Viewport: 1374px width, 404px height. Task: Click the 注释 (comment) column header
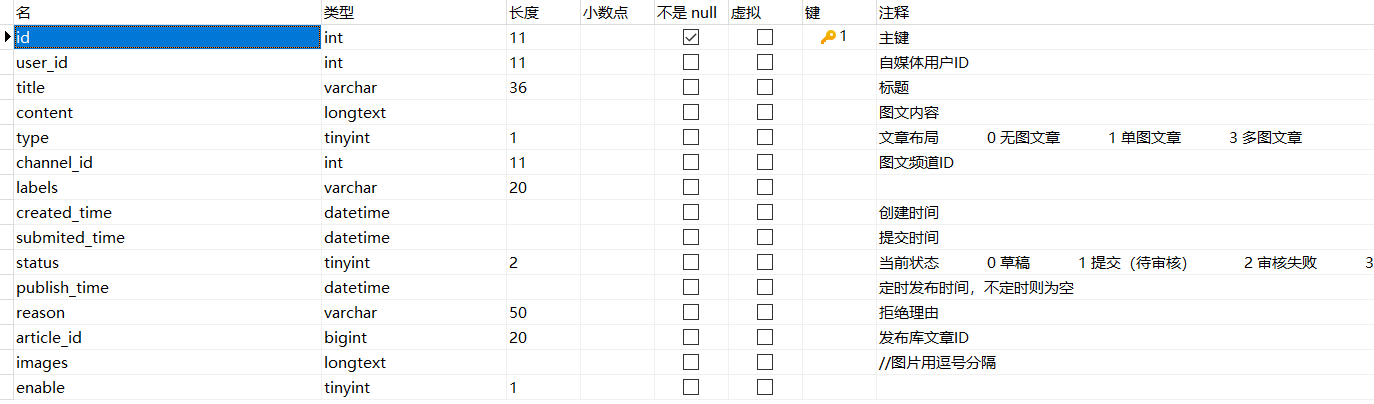click(x=894, y=12)
